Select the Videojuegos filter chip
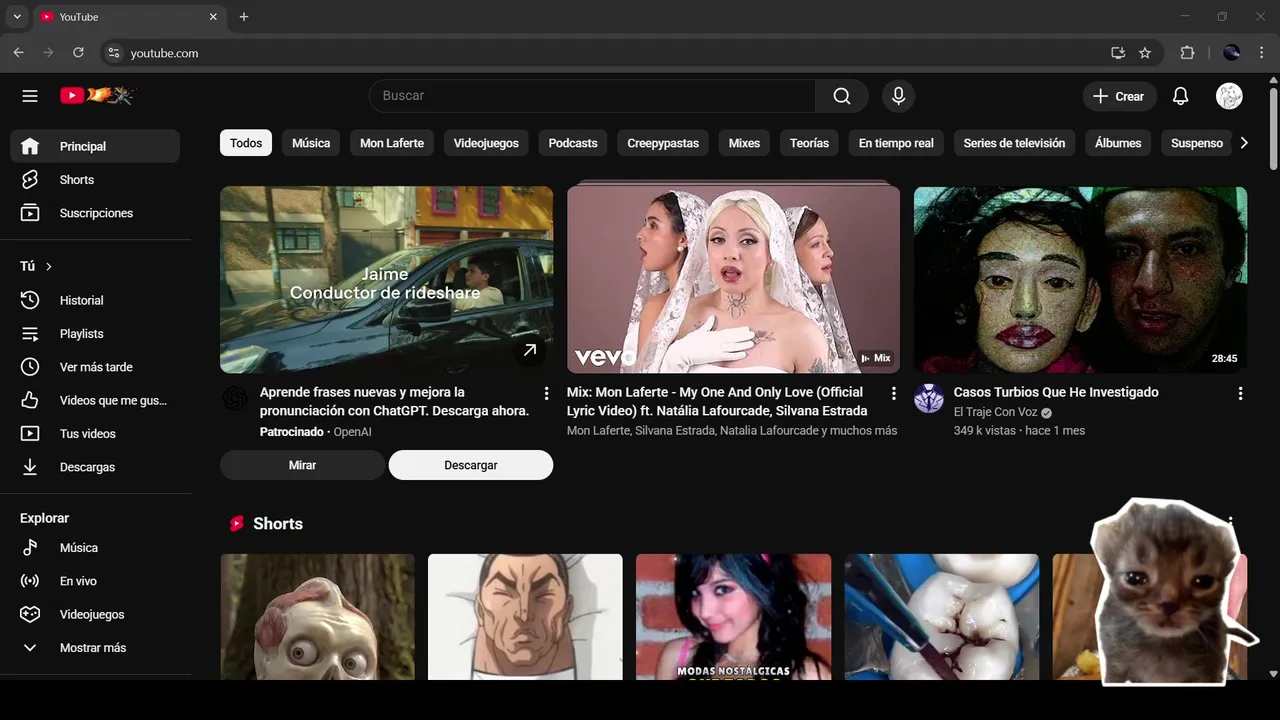 [486, 143]
